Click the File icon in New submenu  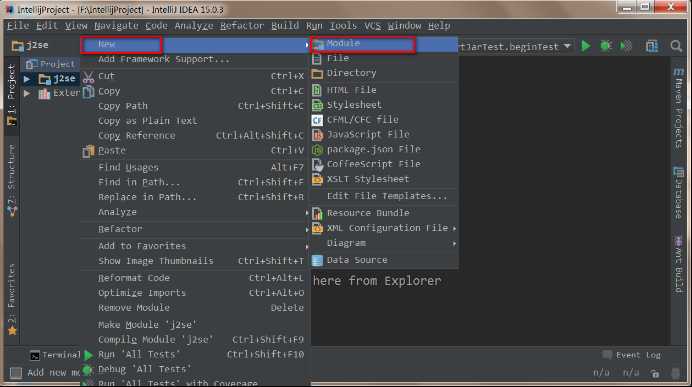[317, 58]
